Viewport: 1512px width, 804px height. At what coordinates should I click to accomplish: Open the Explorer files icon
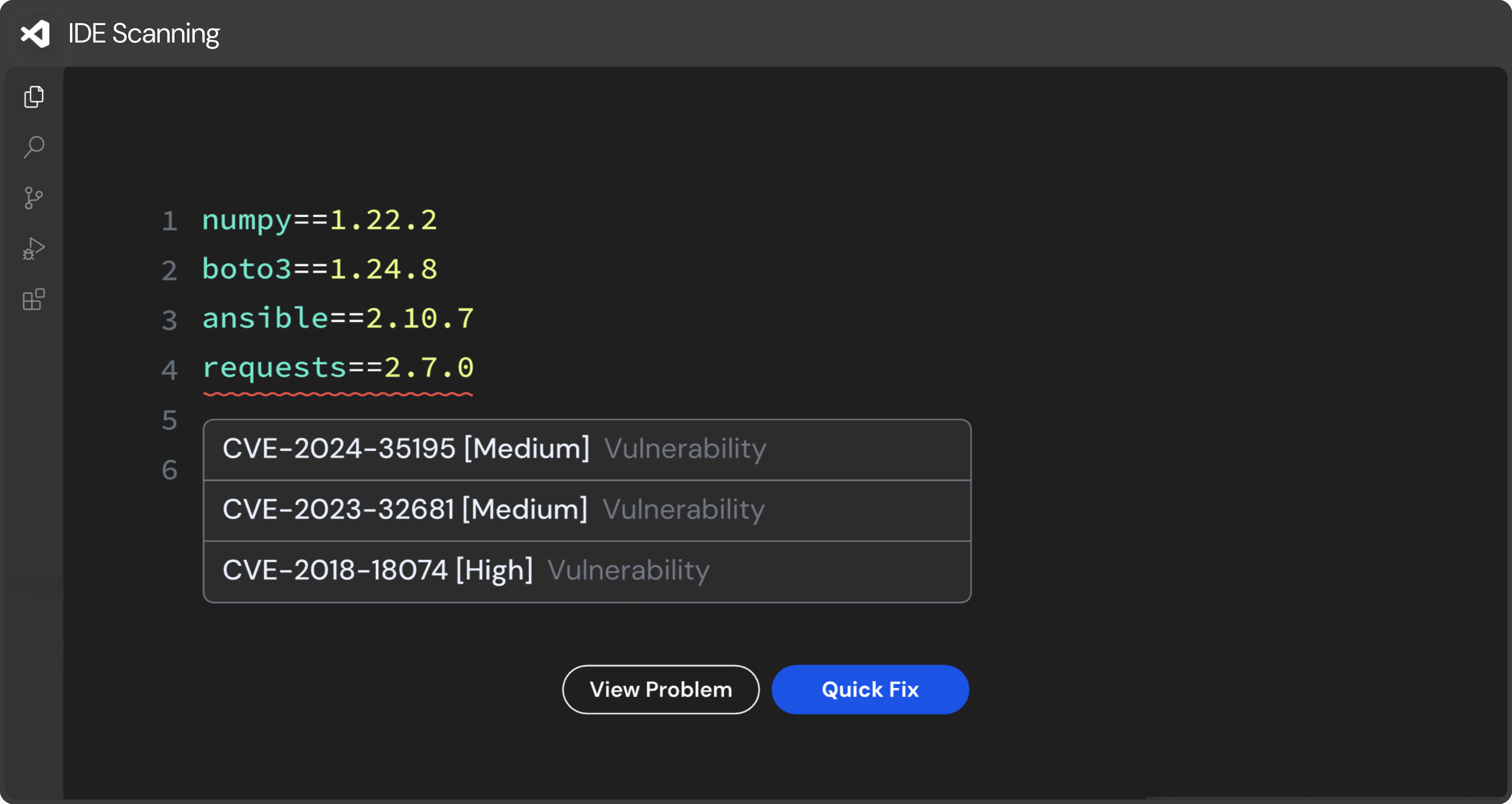click(x=34, y=97)
